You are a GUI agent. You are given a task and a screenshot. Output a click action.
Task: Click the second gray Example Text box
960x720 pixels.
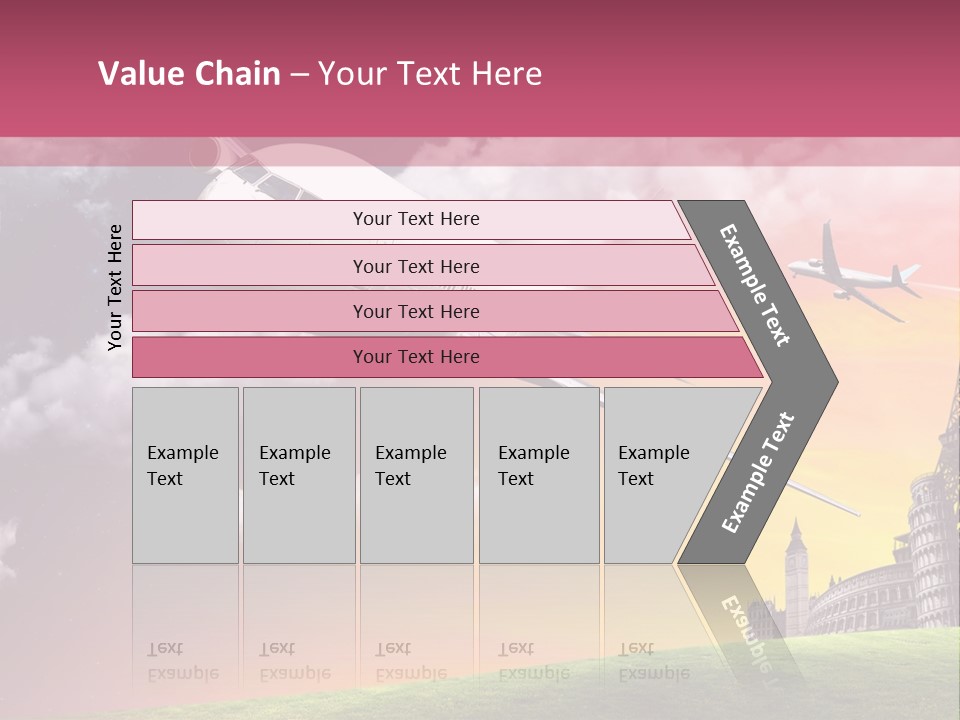pos(298,474)
